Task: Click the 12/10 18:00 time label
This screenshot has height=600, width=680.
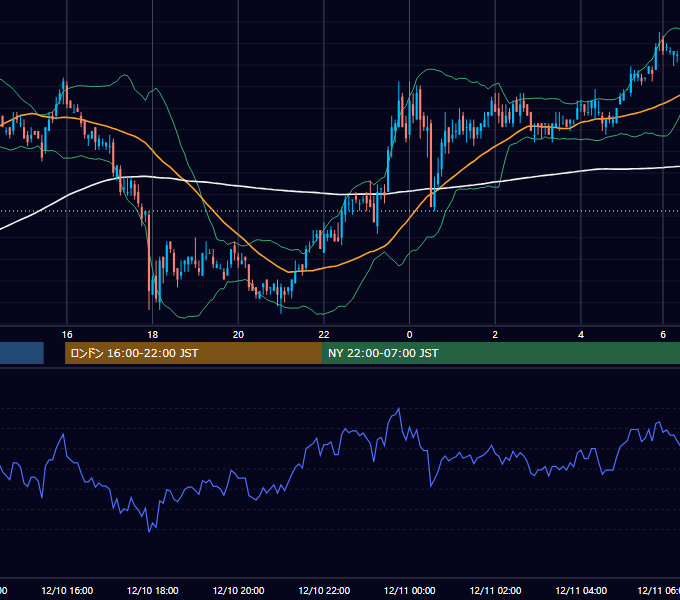Action: point(152,590)
